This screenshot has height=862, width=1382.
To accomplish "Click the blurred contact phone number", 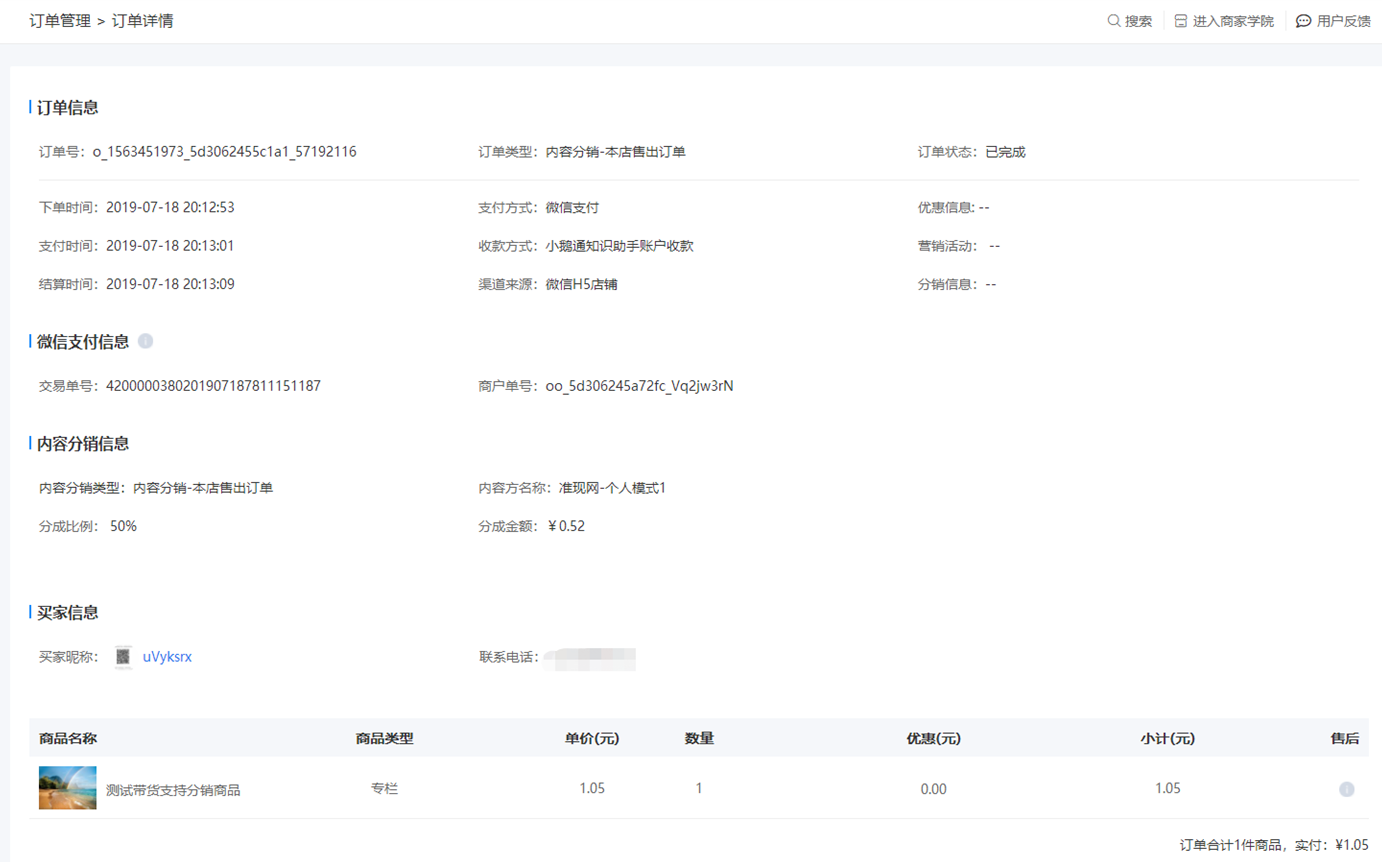I will [x=591, y=658].
